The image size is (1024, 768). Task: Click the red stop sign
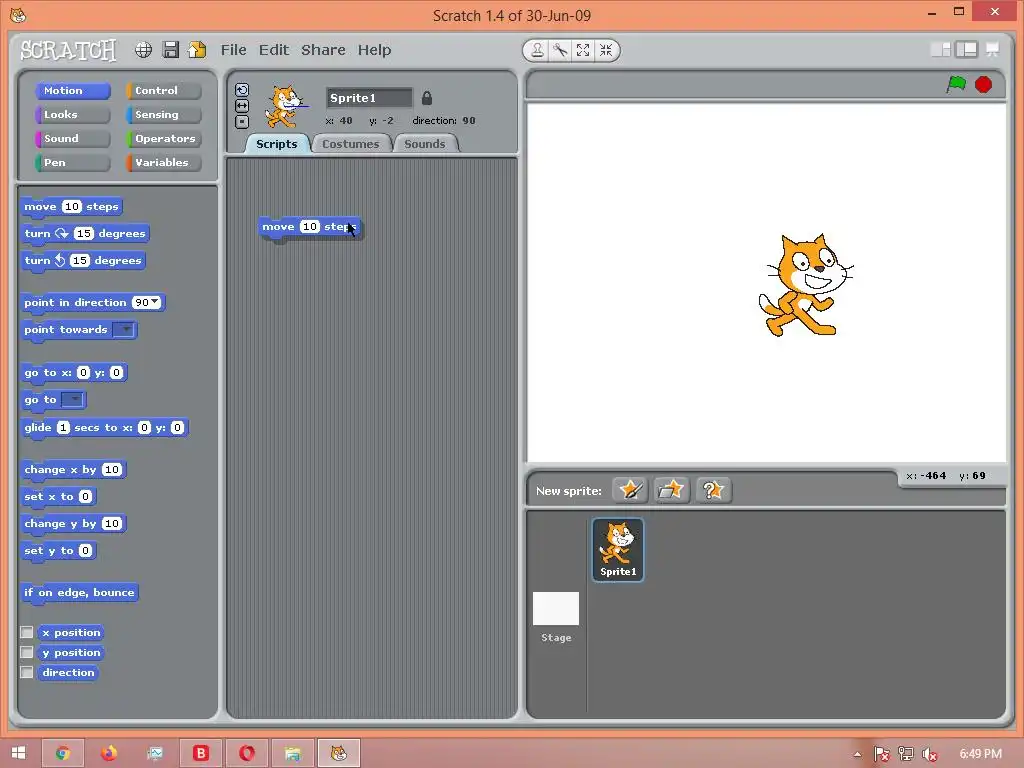point(984,84)
